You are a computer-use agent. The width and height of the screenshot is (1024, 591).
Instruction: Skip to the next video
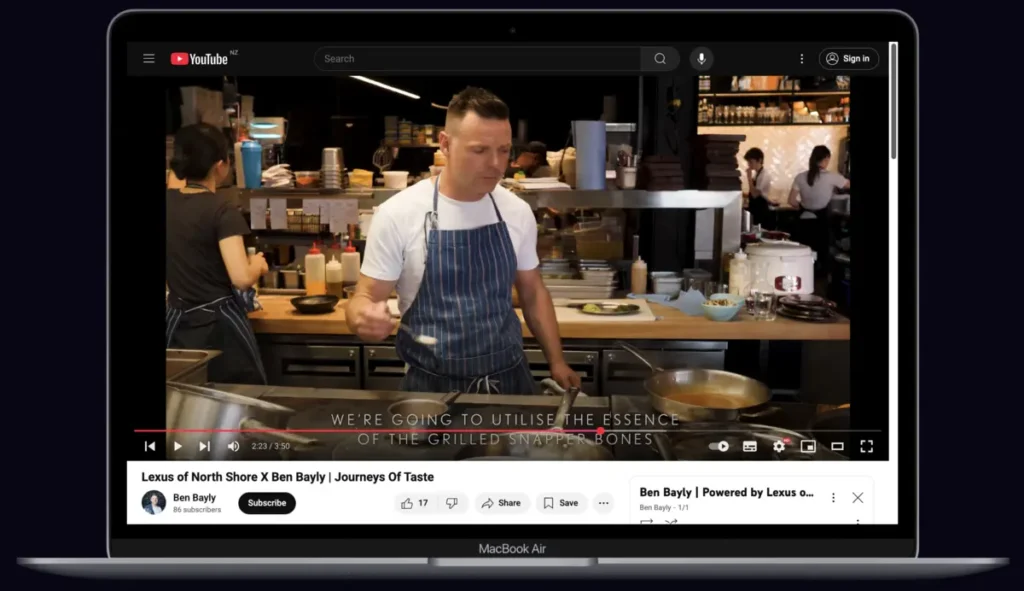tap(204, 446)
